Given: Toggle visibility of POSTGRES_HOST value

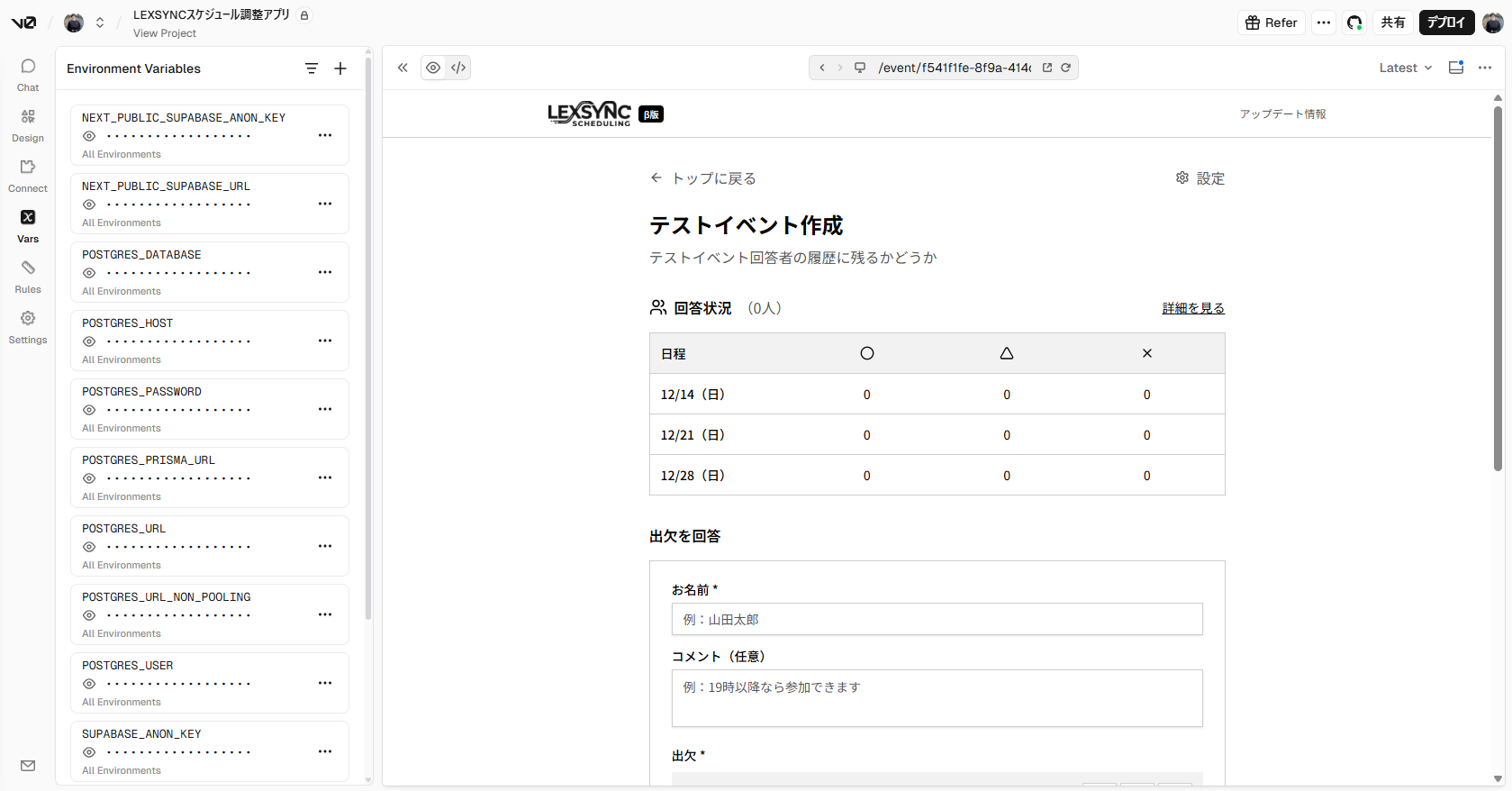Looking at the screenshot, I should point(89,341).
